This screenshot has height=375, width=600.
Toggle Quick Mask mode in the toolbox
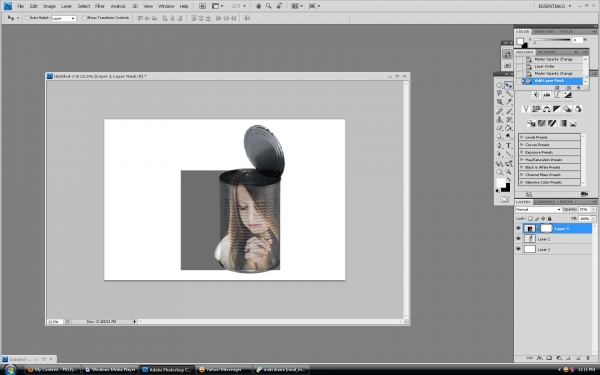click(x=504, y=199)
